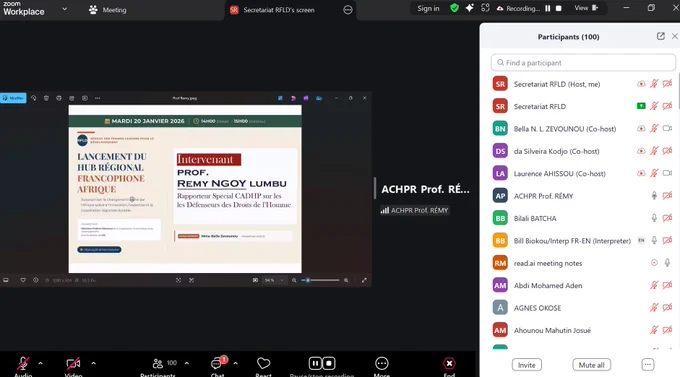Image resolution: width=680 pixels, height=377 pixels.
Task: Click Mute all button
Action: click(592, 365)
